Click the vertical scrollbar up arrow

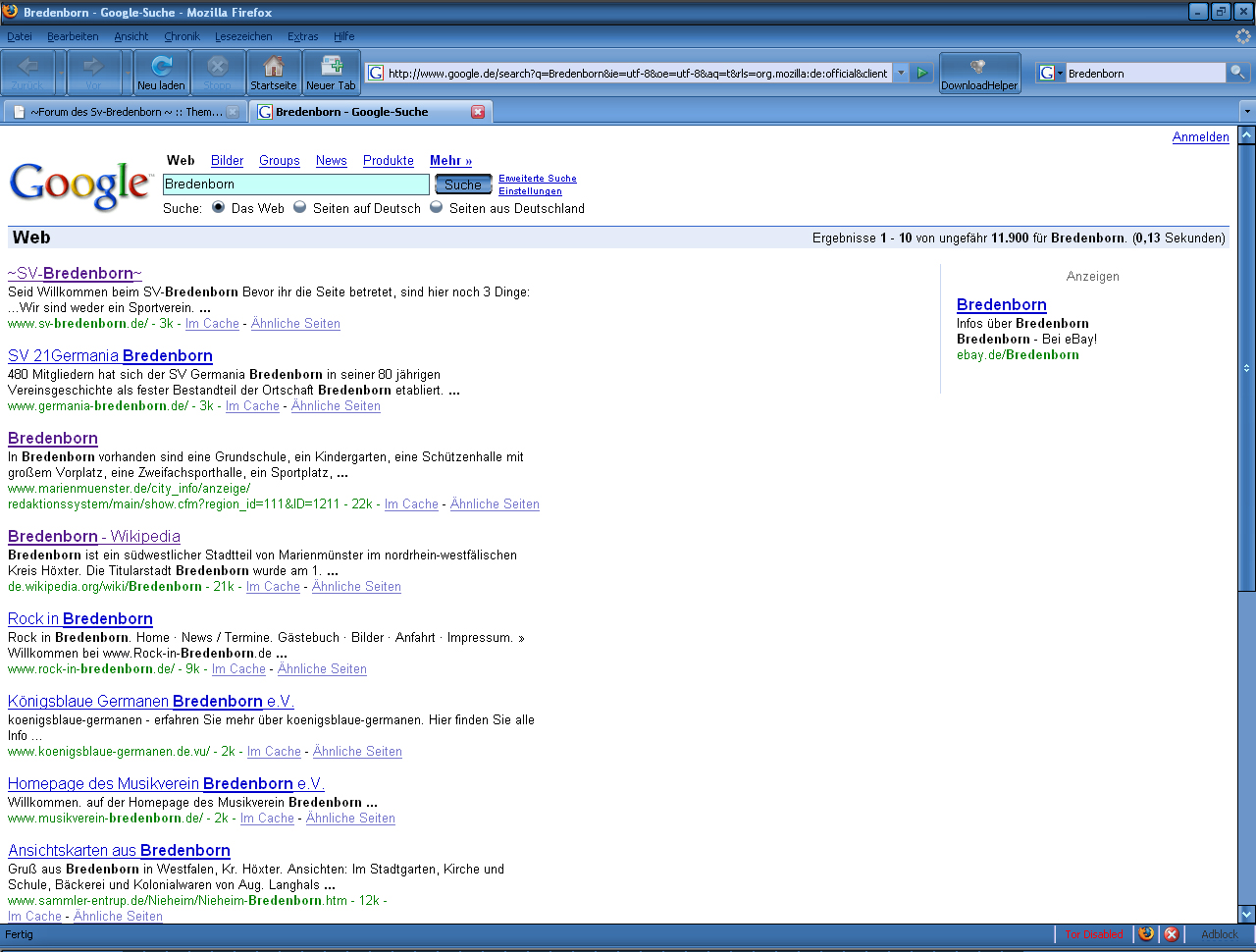click(x=1247, y=135)
